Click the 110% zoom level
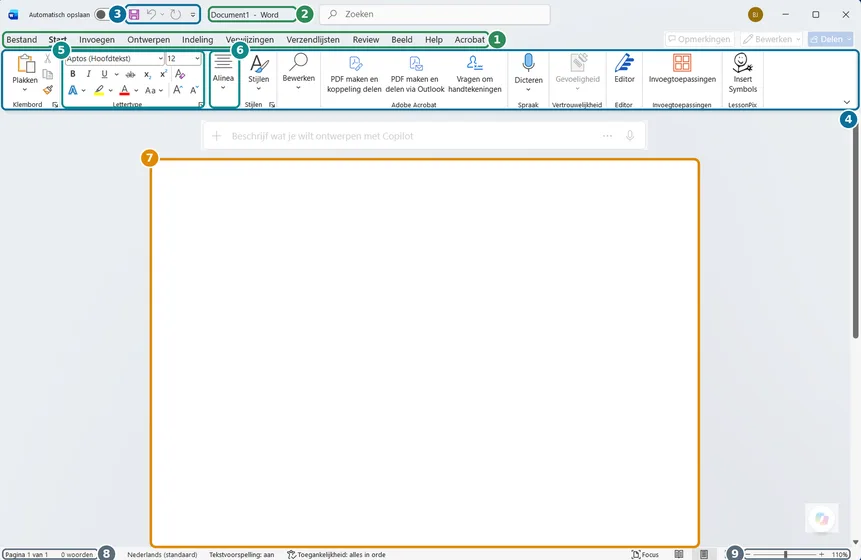The width and height of the screenshot is (861, 560). pyautogui.click(x=839, y=555)
